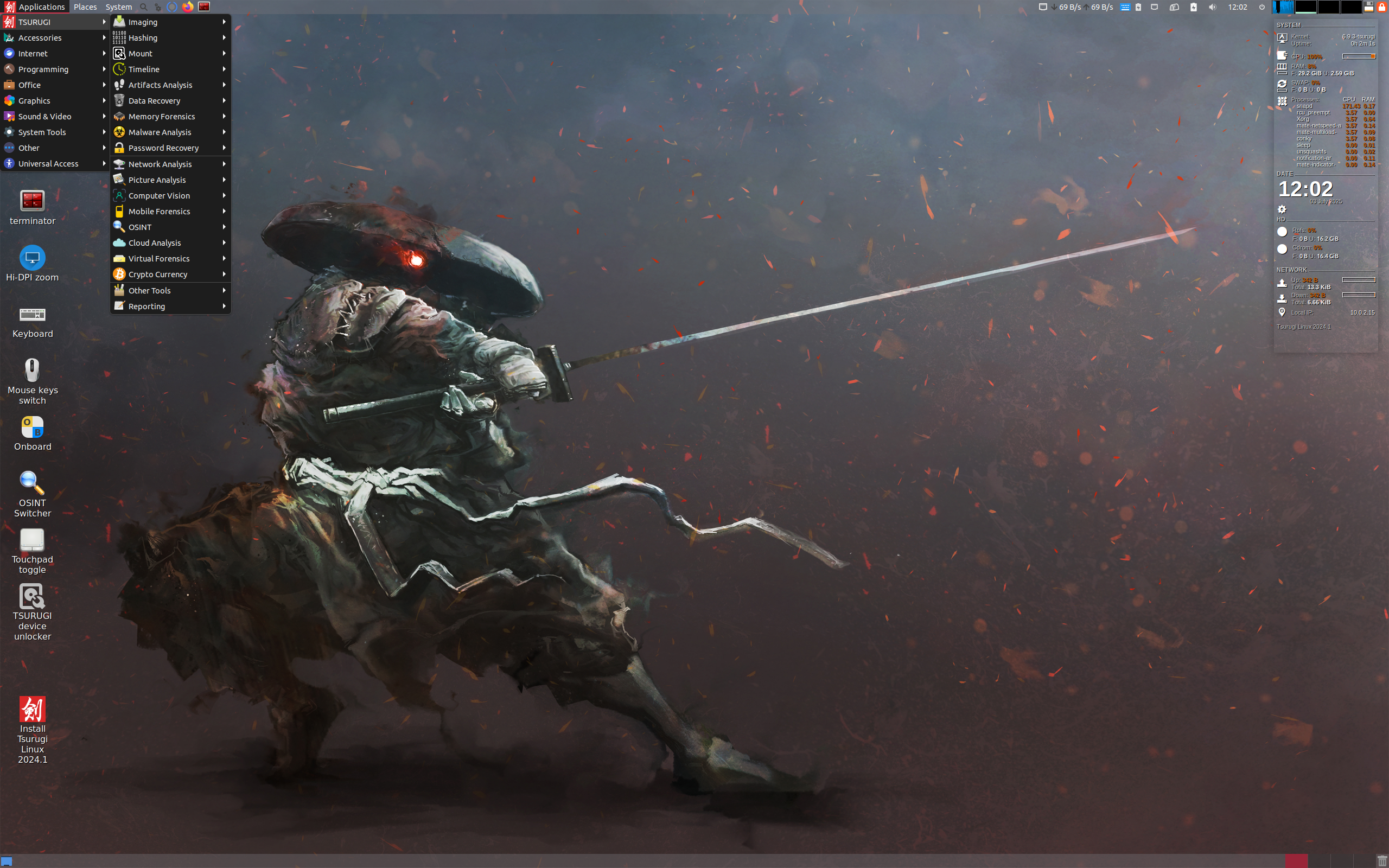Expand the Graphics submenu
This screenshot has width=1389, height=868.
[55, 100]
